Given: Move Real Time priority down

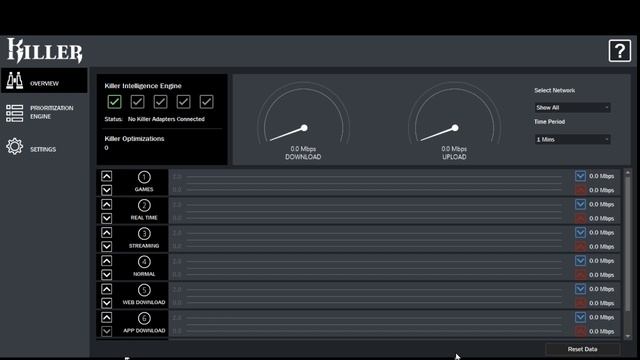Looking at the screenshot, I should pyautogui.click(x=107, y=218).
